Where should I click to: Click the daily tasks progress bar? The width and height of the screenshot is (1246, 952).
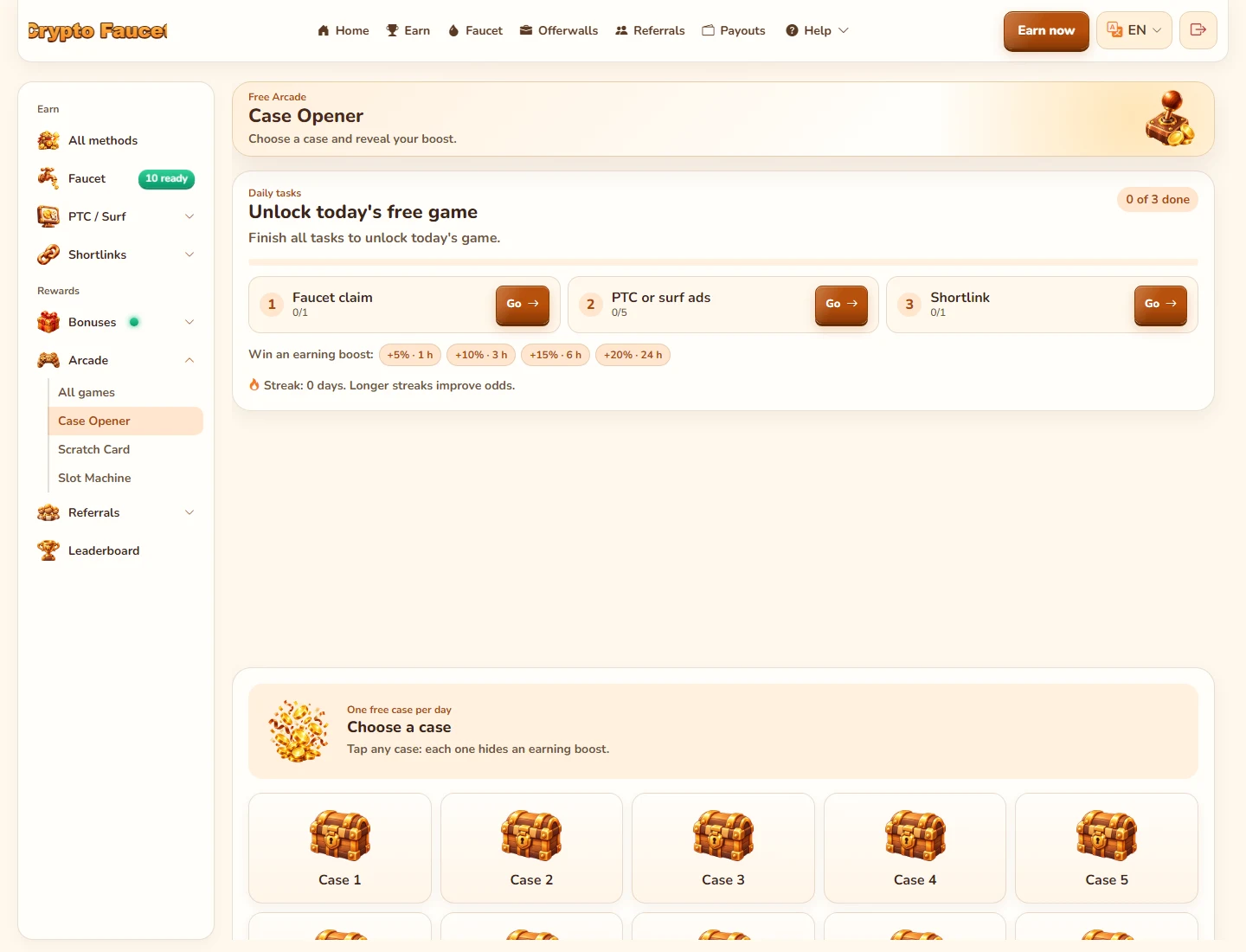723,262
